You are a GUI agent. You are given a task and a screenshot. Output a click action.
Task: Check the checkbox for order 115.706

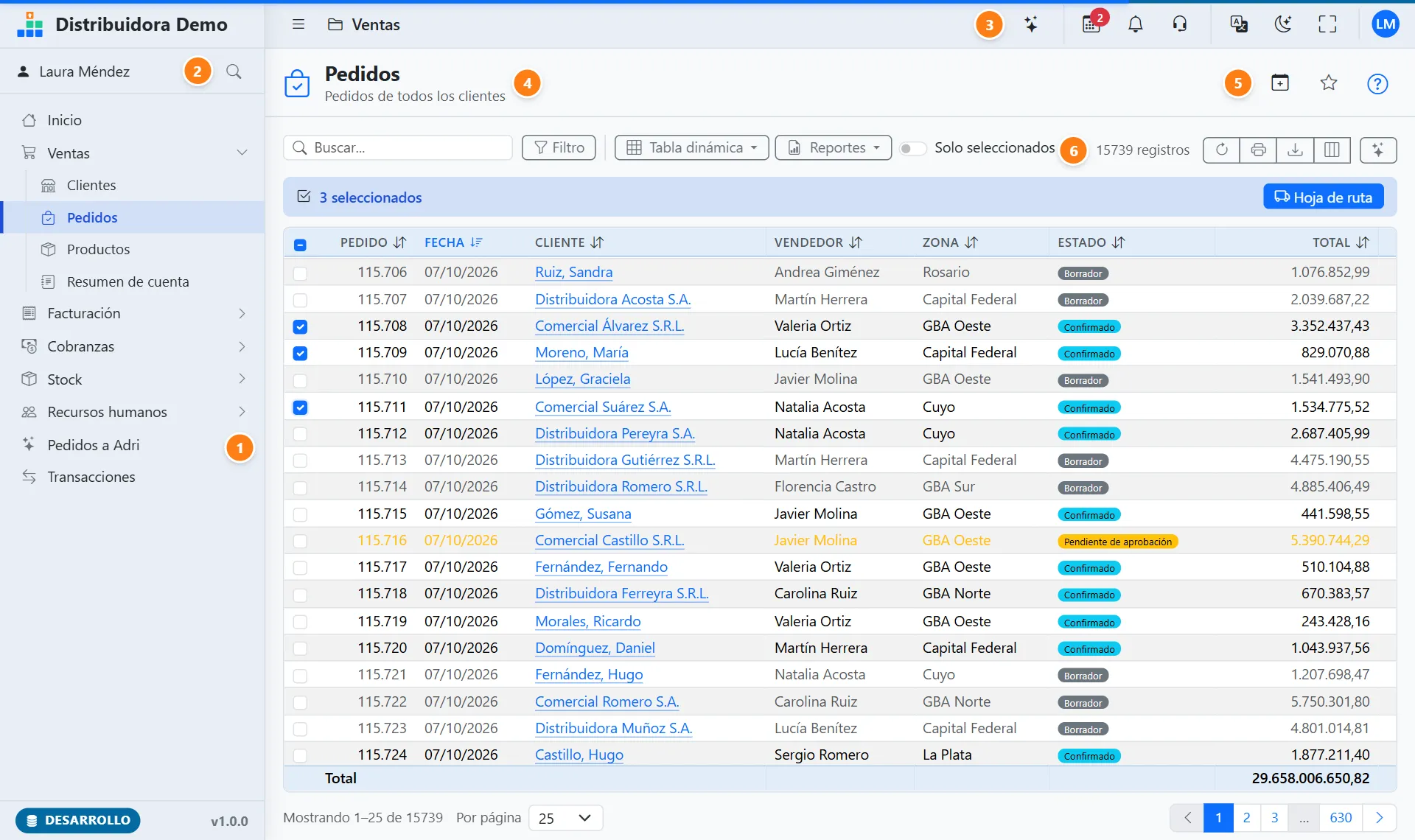(300, 273)
